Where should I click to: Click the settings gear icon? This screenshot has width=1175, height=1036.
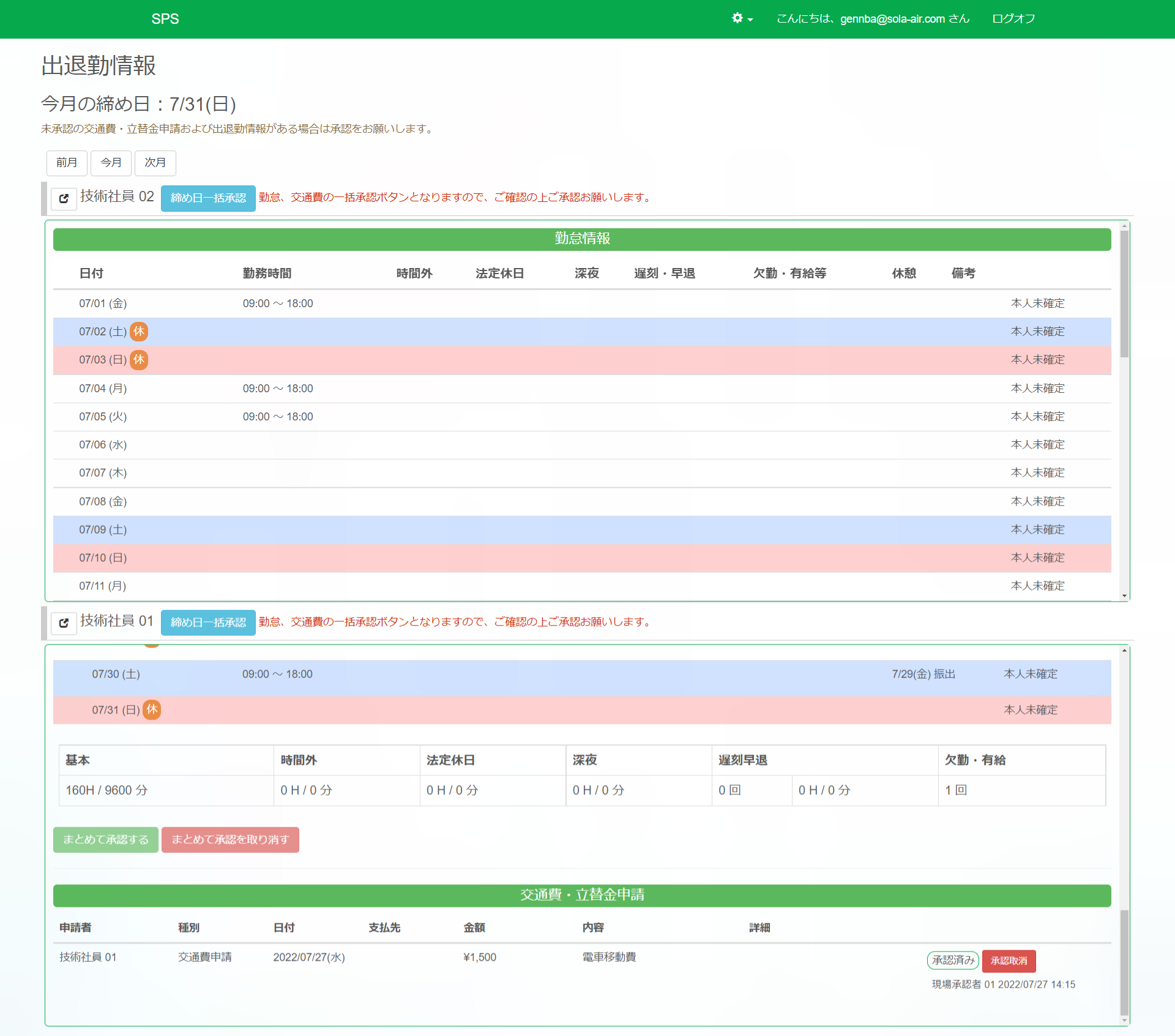click(737, 18)
